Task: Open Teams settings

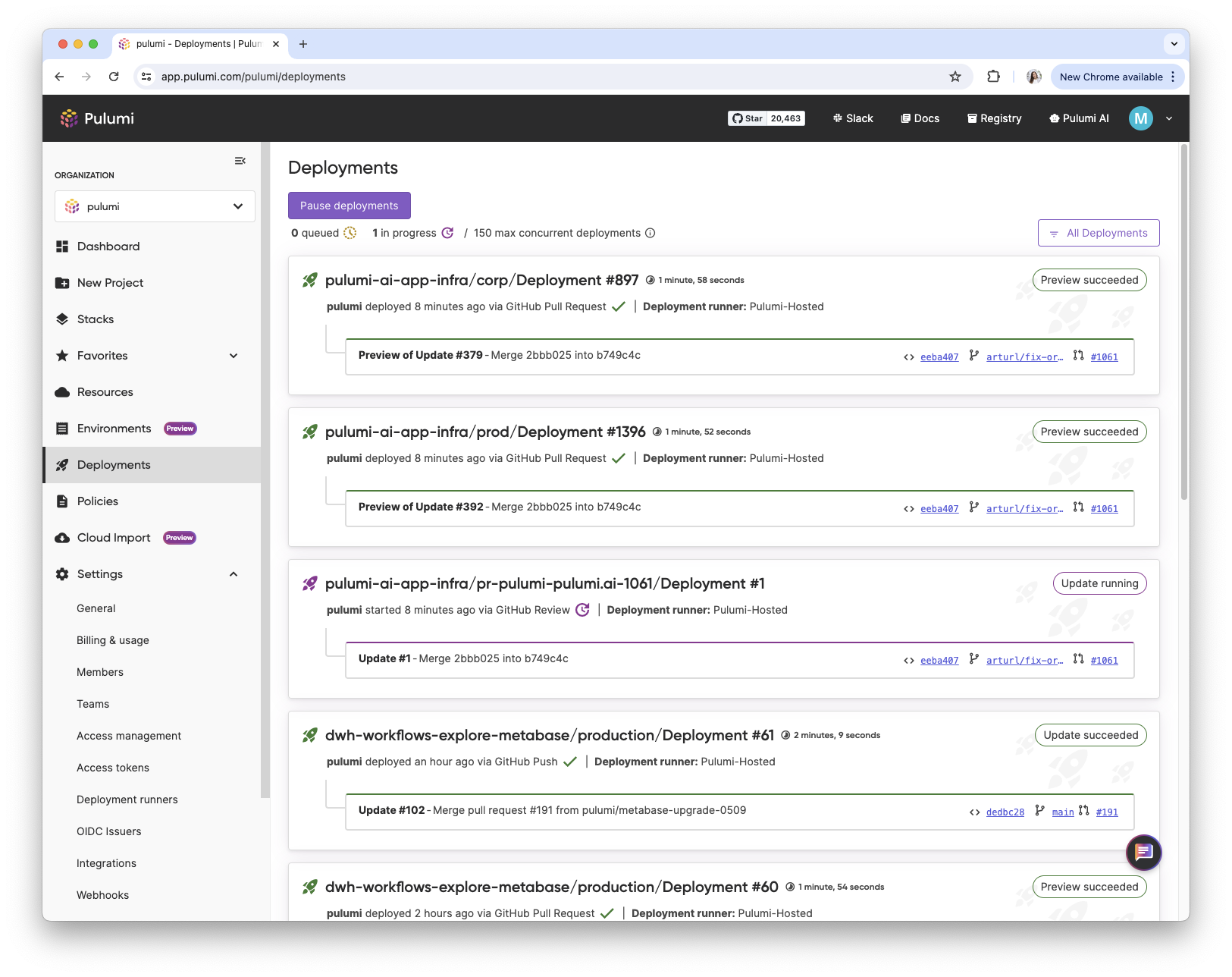Action: point(93,704)
